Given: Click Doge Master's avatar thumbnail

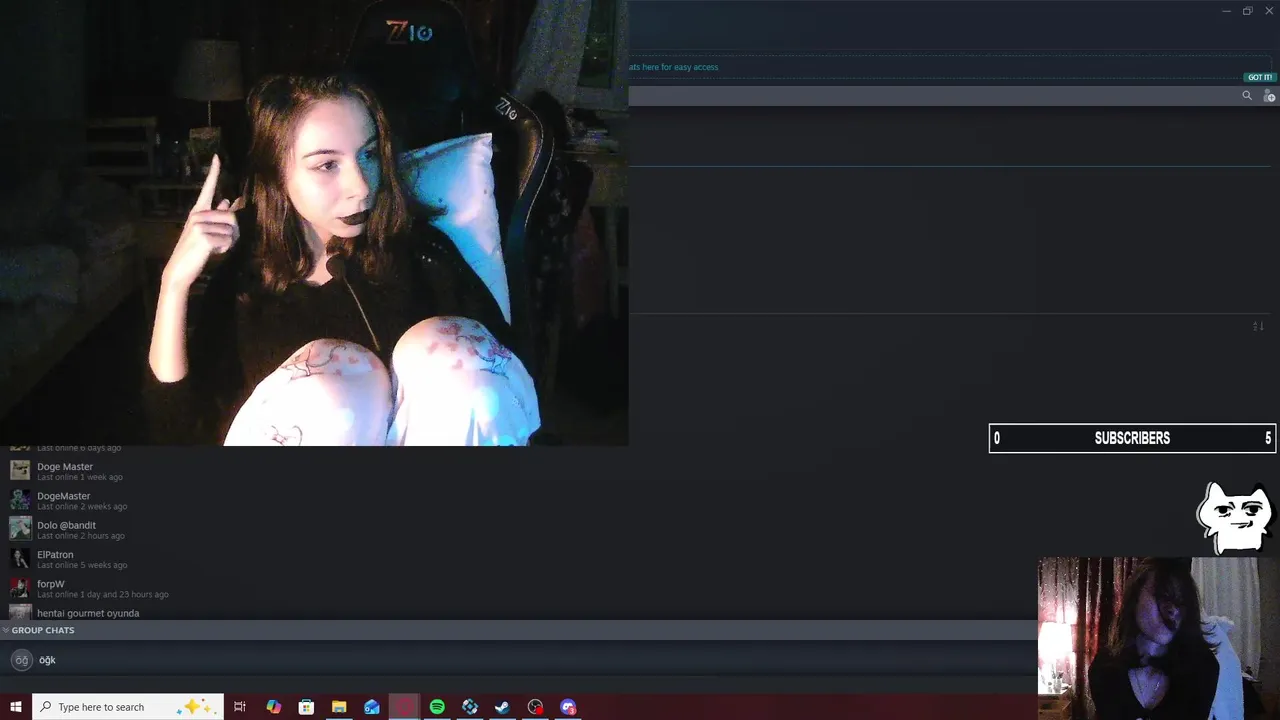Looking at the screenshot, I should pyautogui.click(x=20, y=470).
